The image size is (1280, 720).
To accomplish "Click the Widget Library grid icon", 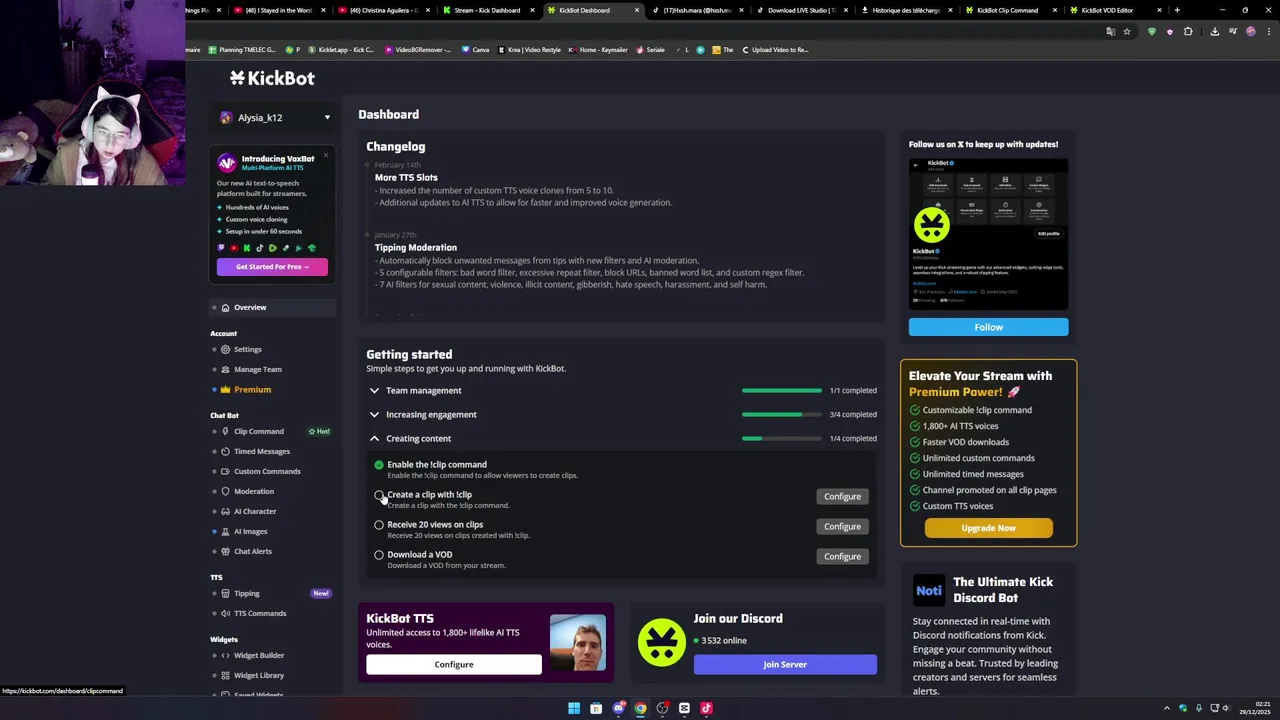I will 225,675.
